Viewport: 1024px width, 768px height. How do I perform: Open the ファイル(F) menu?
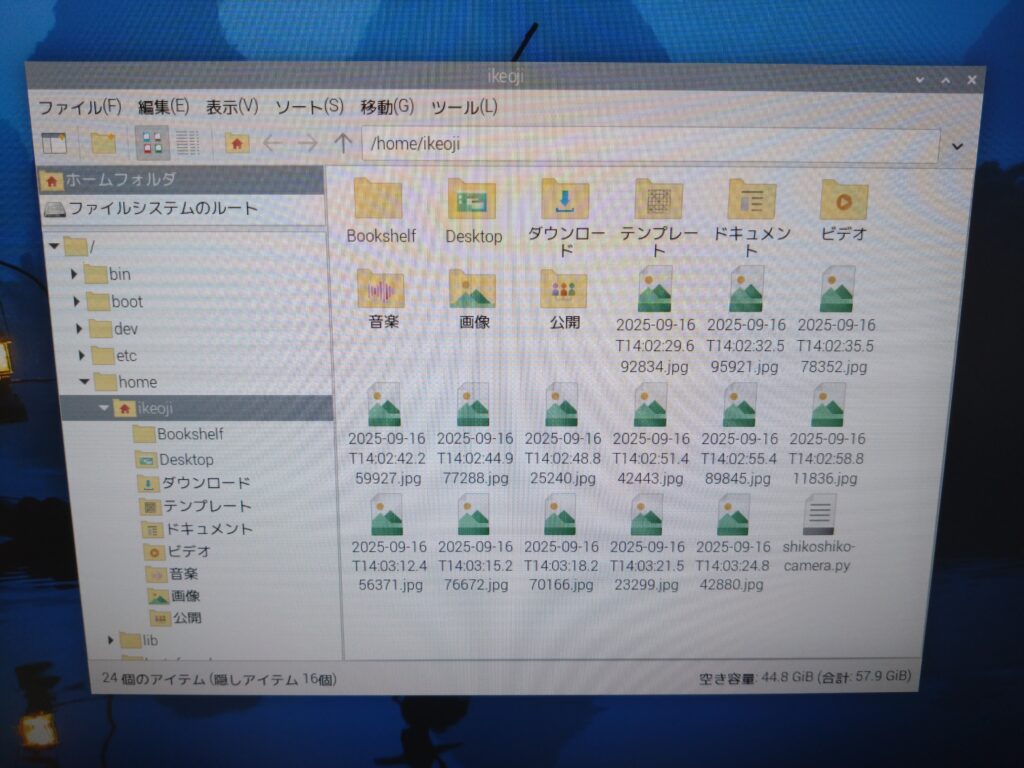79,106
